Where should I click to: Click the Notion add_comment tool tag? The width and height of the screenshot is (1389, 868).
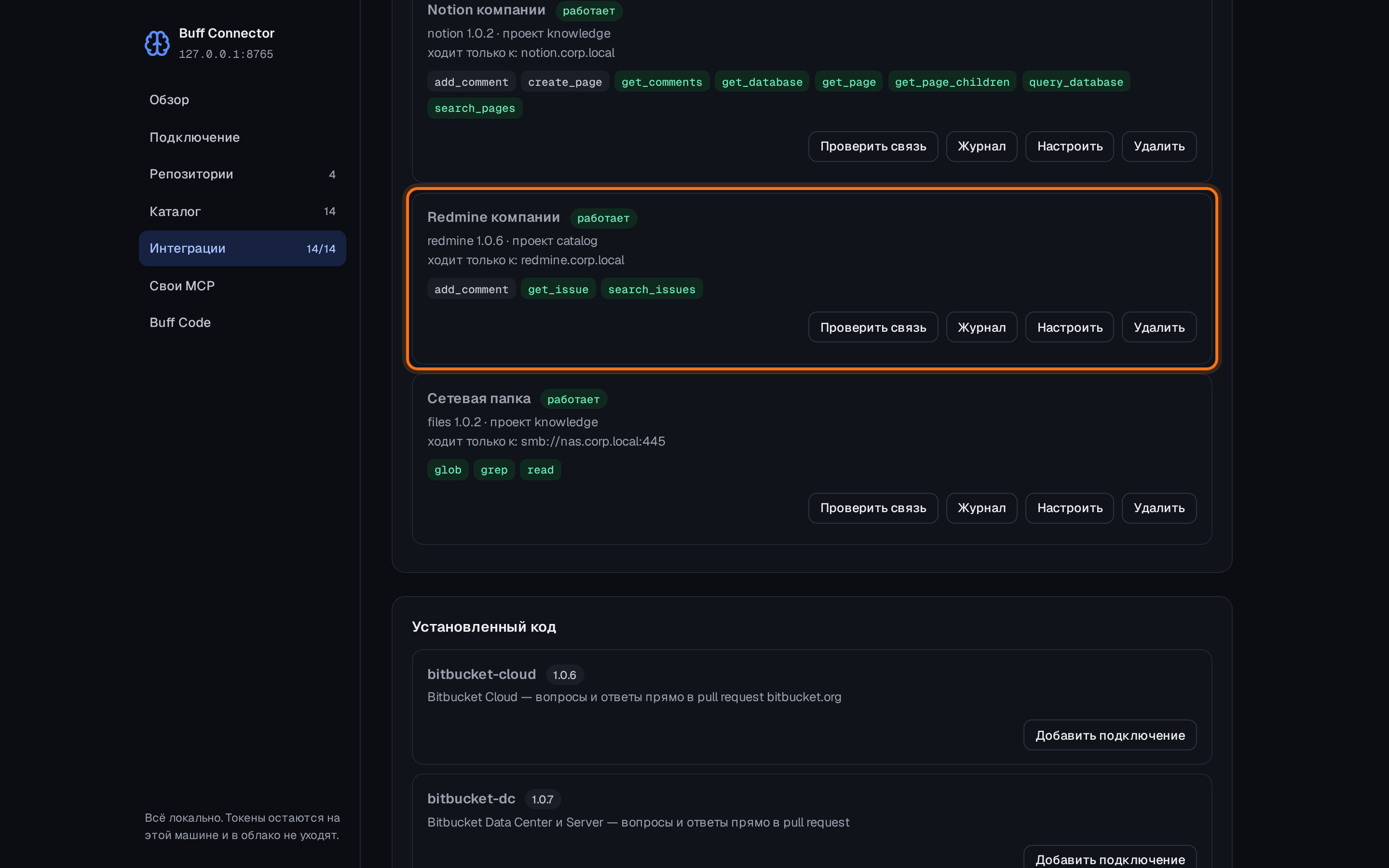tap(471, 82)
